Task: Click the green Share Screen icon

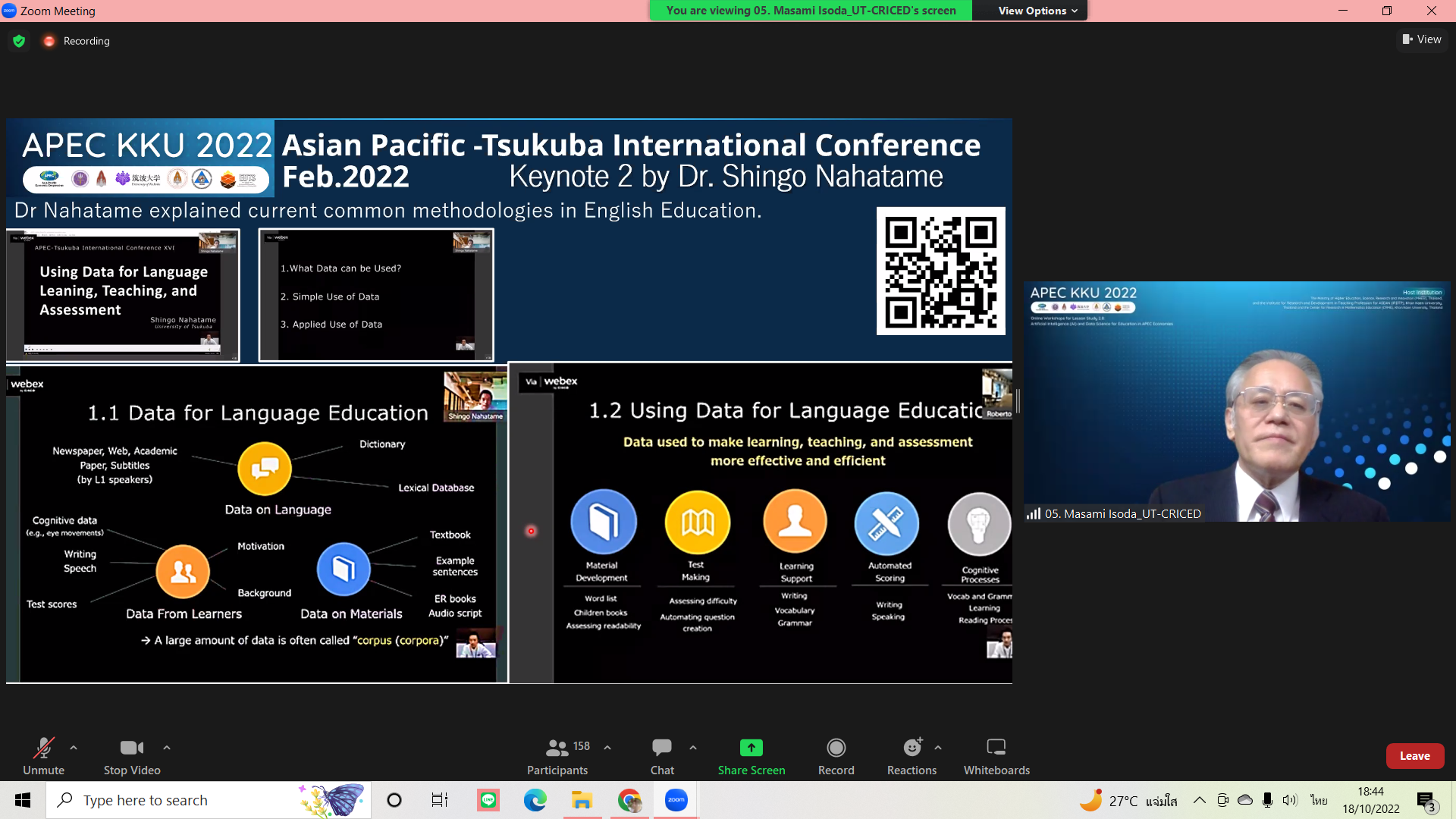Action: coord(751,748)
